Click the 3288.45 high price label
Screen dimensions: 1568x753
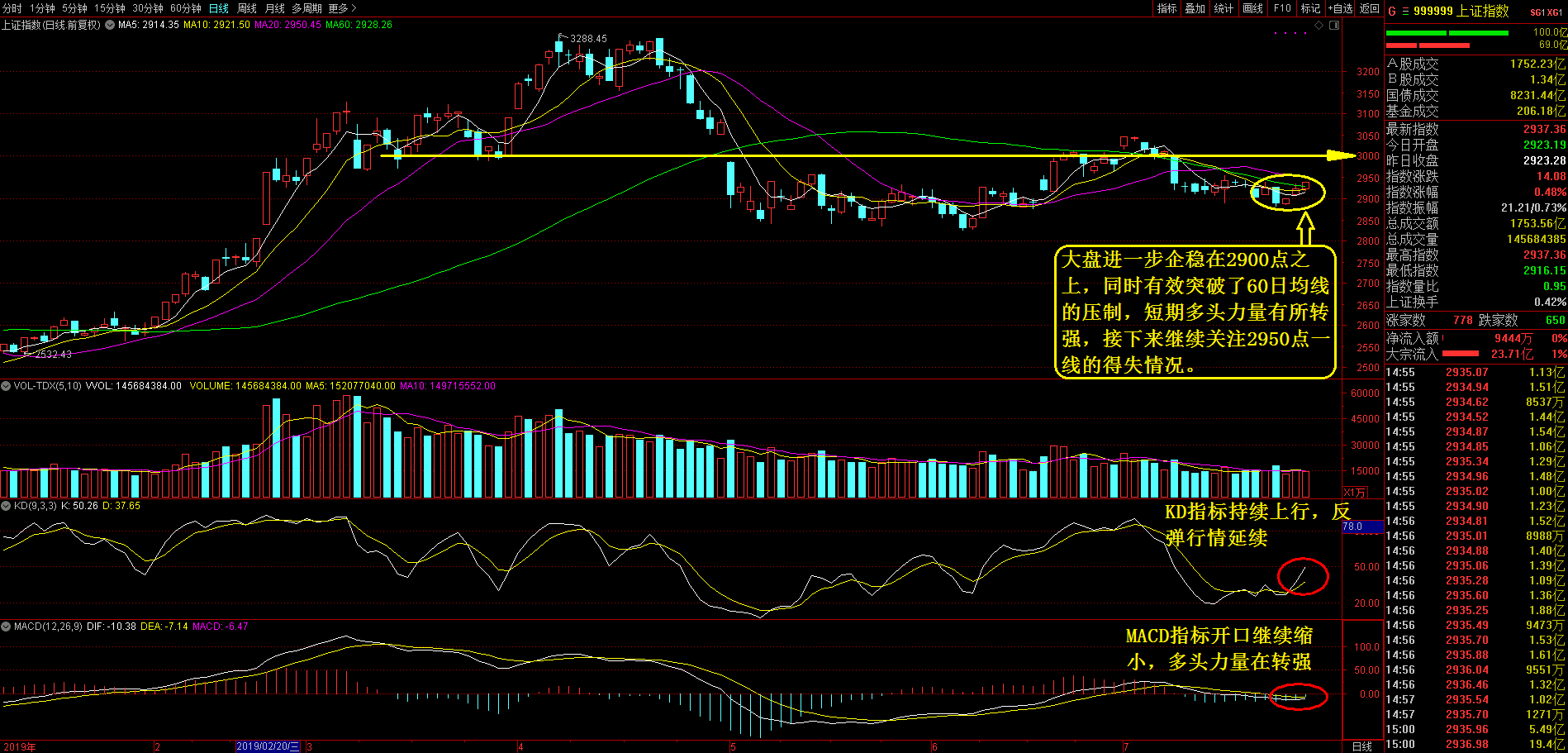pos(588,39)
